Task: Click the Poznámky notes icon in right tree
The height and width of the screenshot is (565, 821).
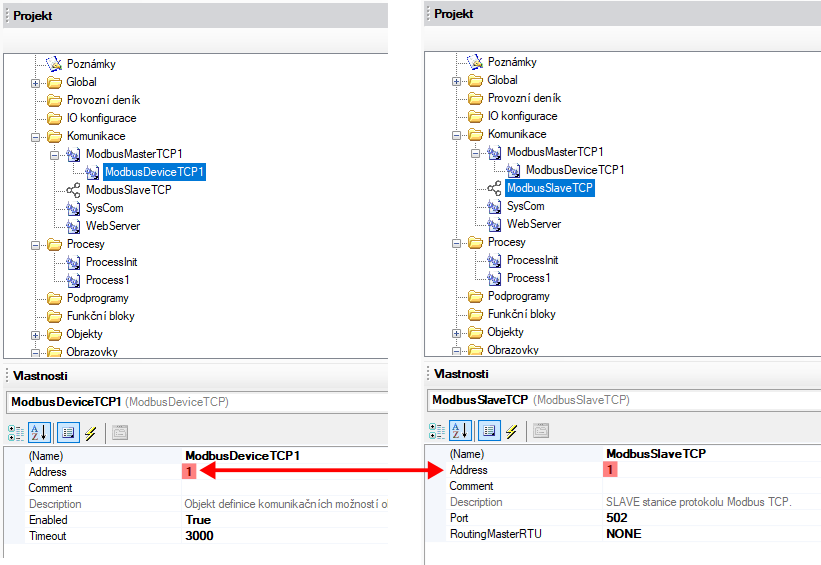Action: tap(474, 62)
